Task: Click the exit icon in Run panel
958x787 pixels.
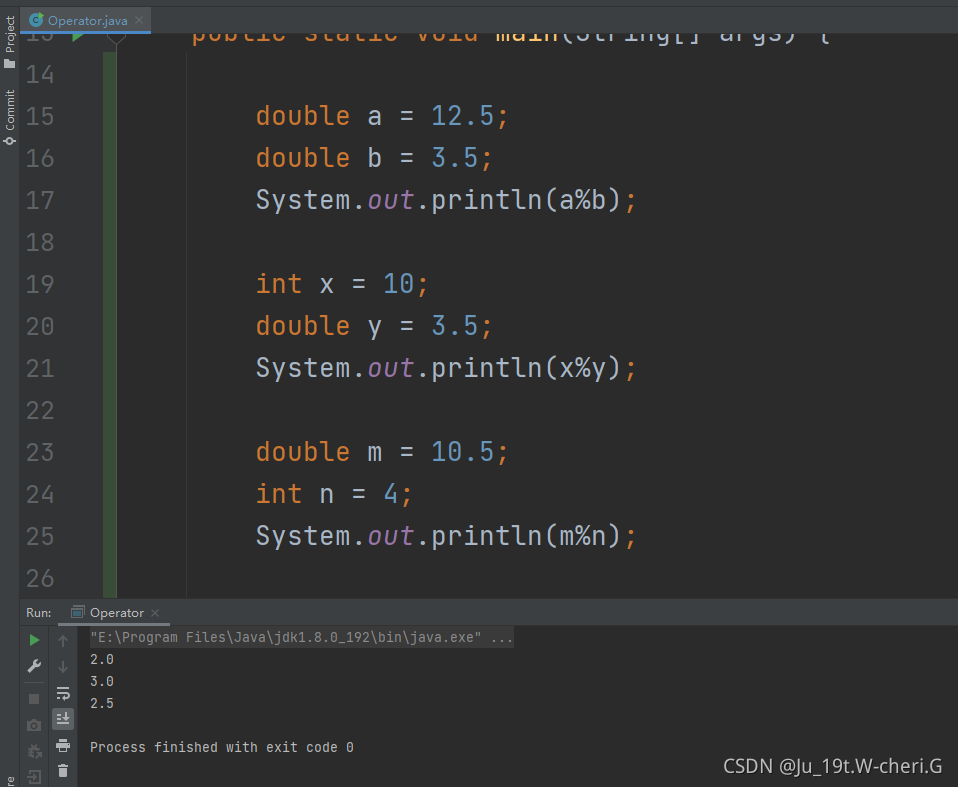Action: (x=34, y=777)
